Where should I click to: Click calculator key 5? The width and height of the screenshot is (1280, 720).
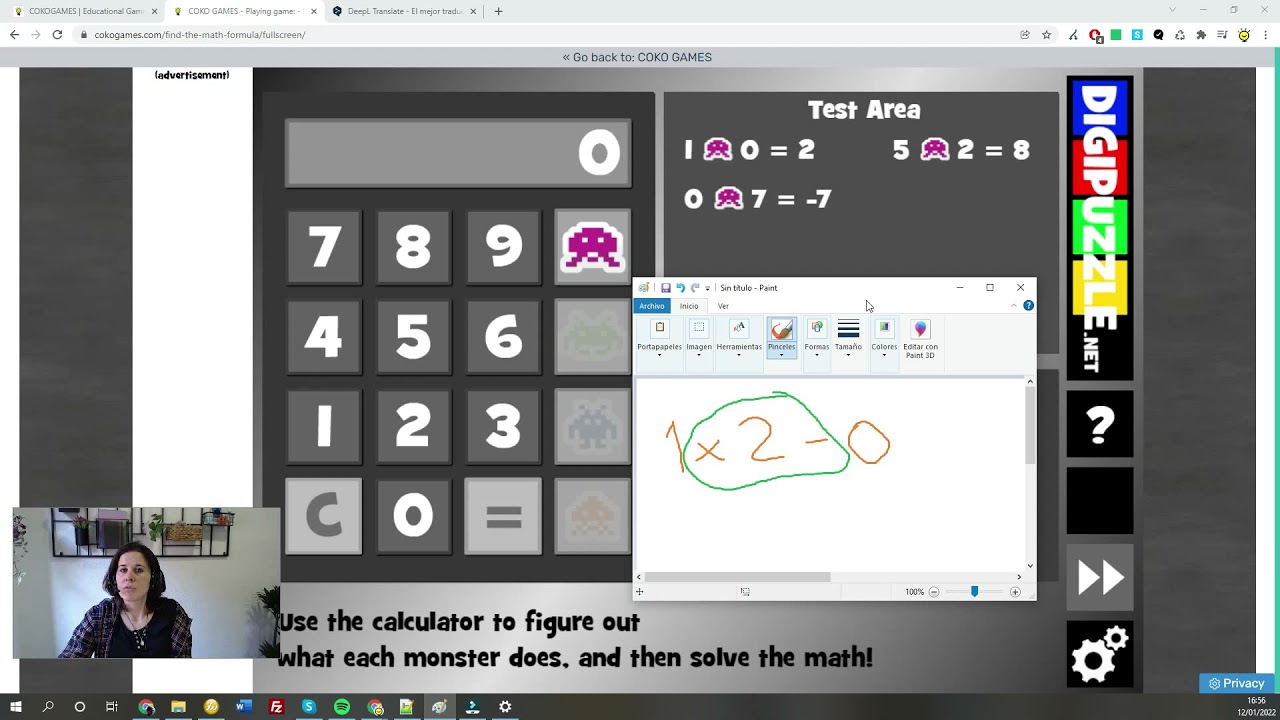click(x=413, y=337)
